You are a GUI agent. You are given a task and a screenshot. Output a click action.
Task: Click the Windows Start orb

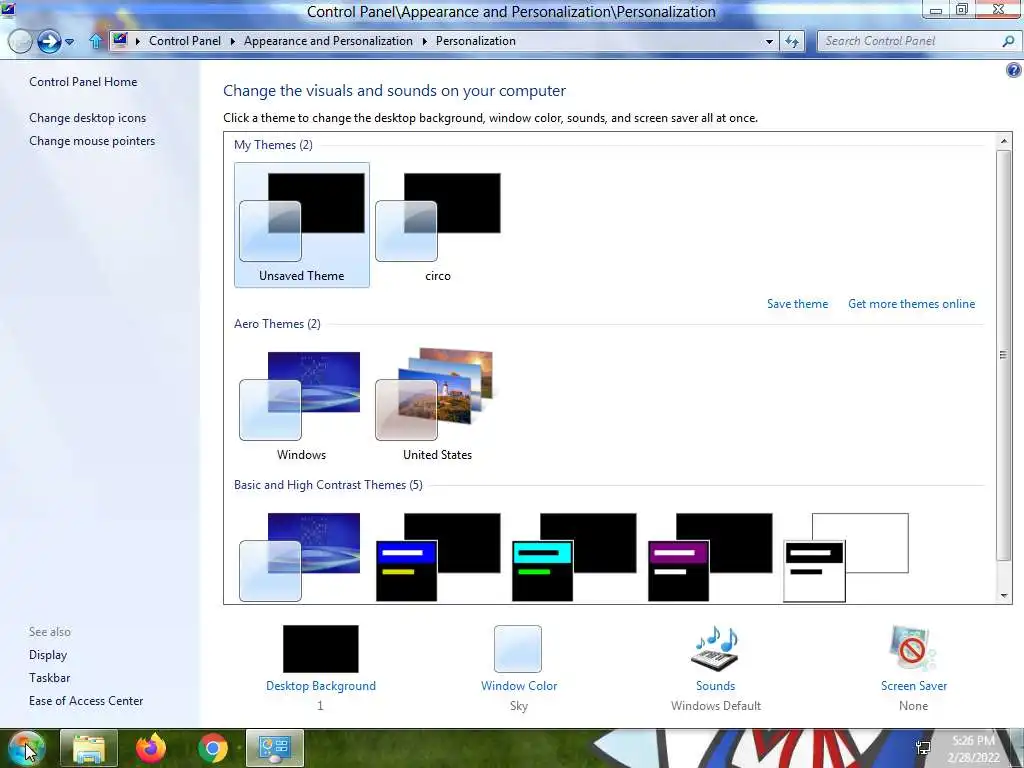(26, 748)
